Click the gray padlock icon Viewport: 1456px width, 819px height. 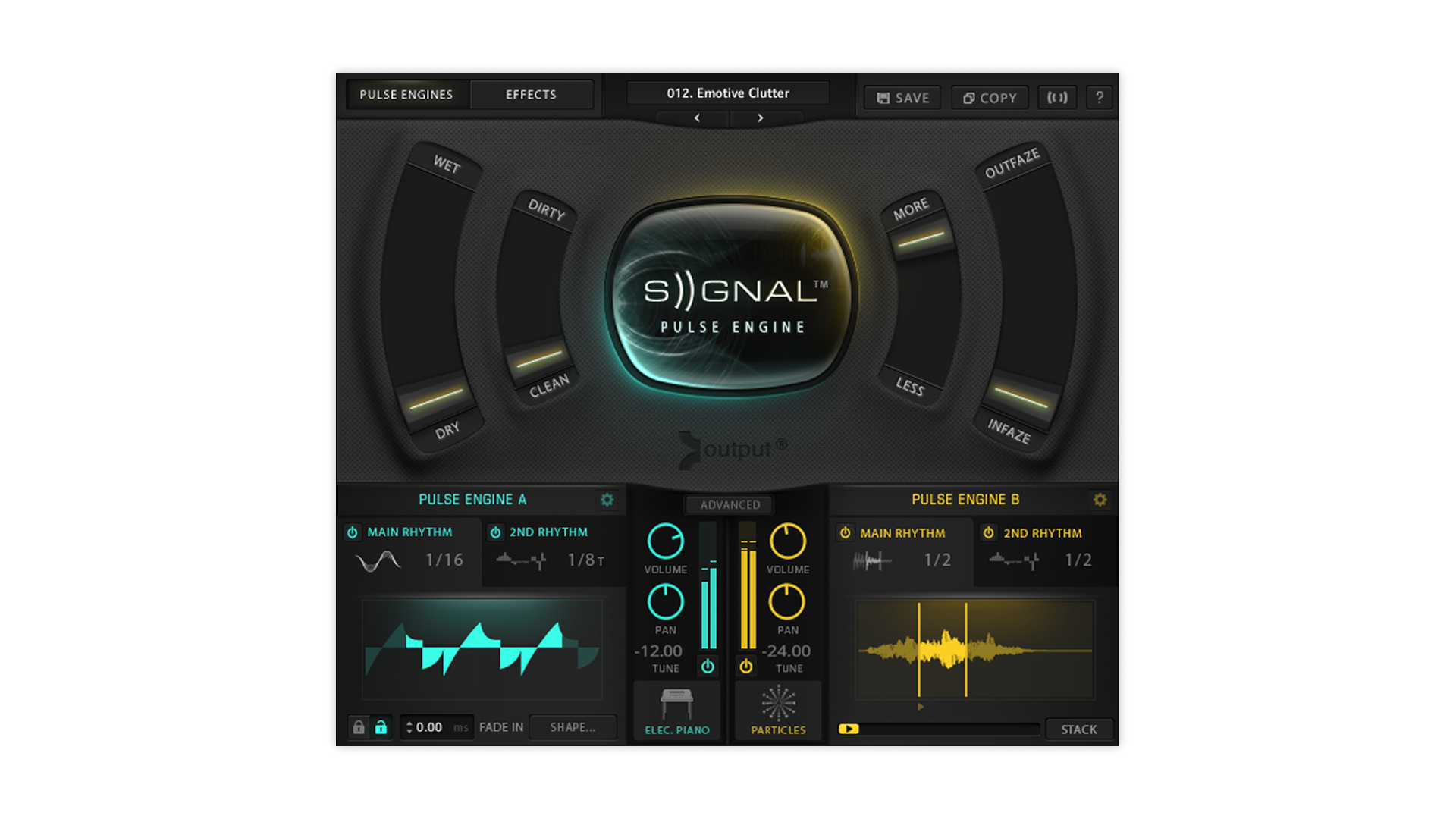click(x=359, y=727)
